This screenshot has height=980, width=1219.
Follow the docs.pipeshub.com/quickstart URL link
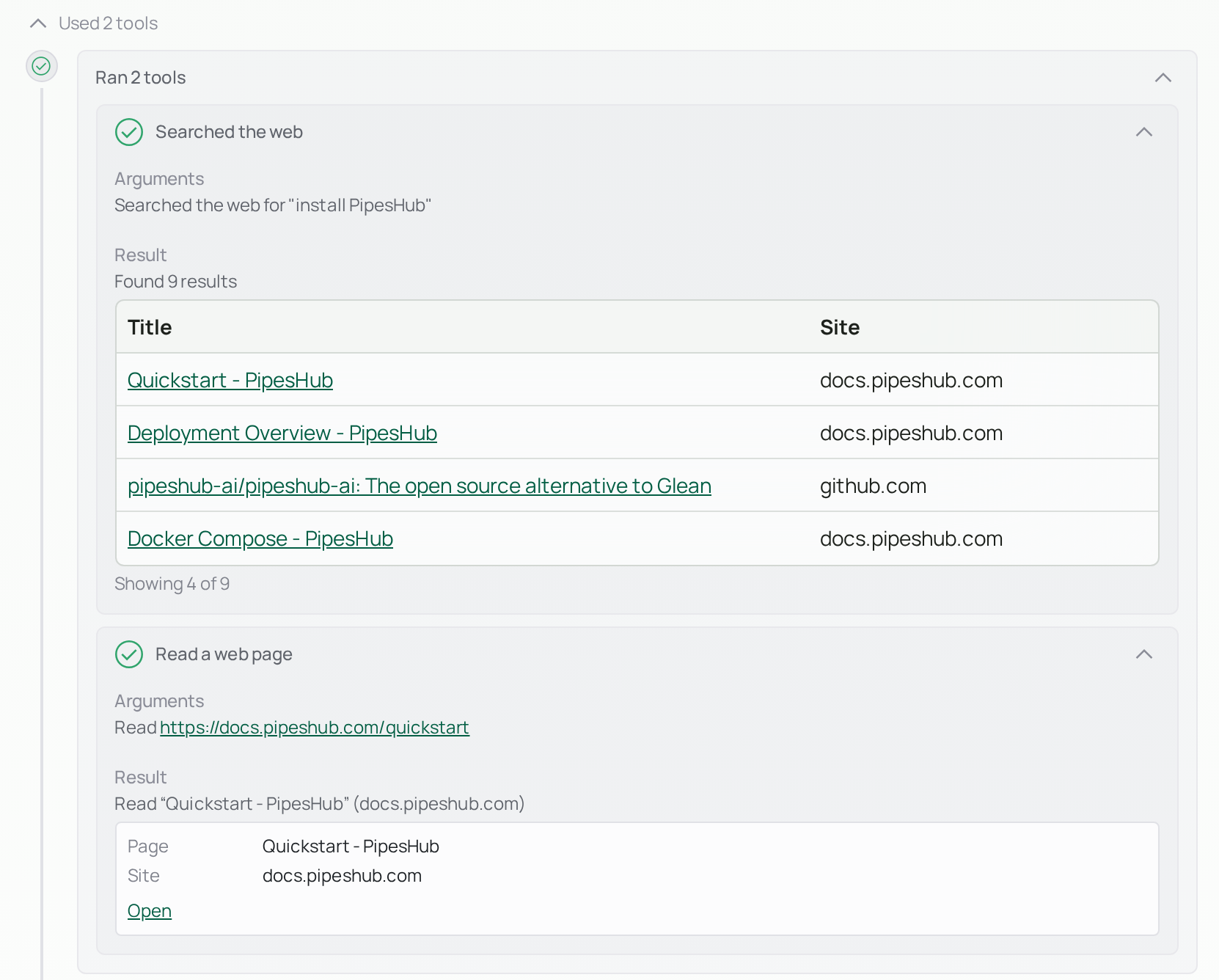coord(315,728)
